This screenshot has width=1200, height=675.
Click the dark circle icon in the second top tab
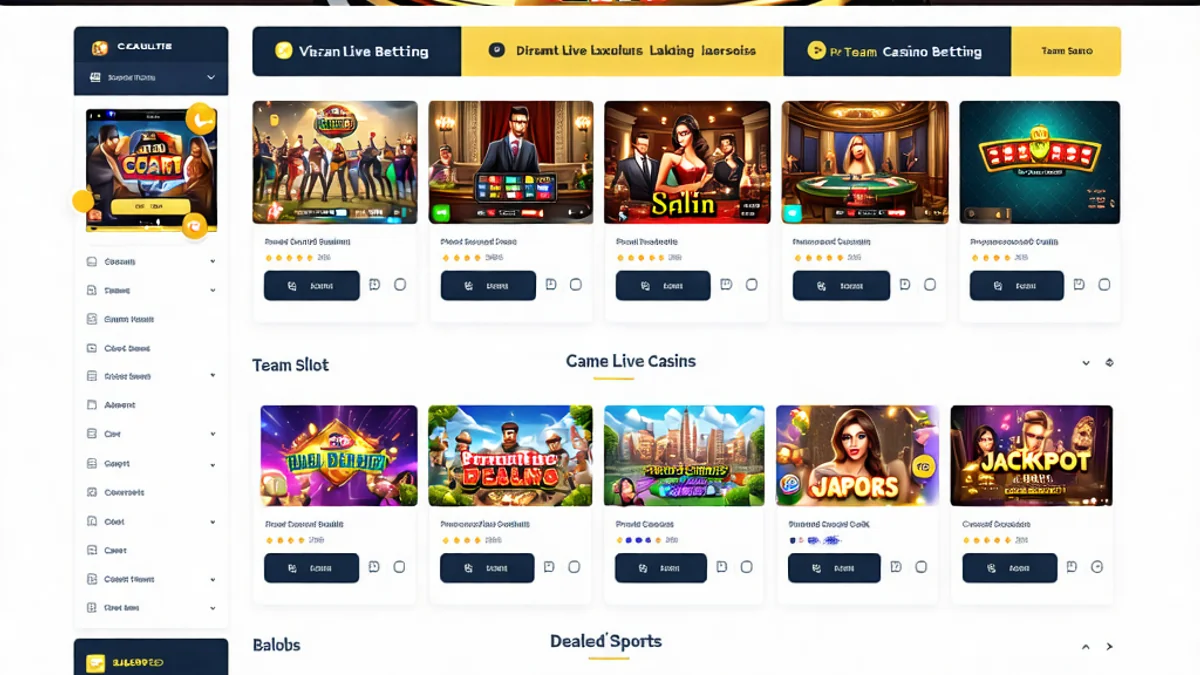tap(497, 50)
